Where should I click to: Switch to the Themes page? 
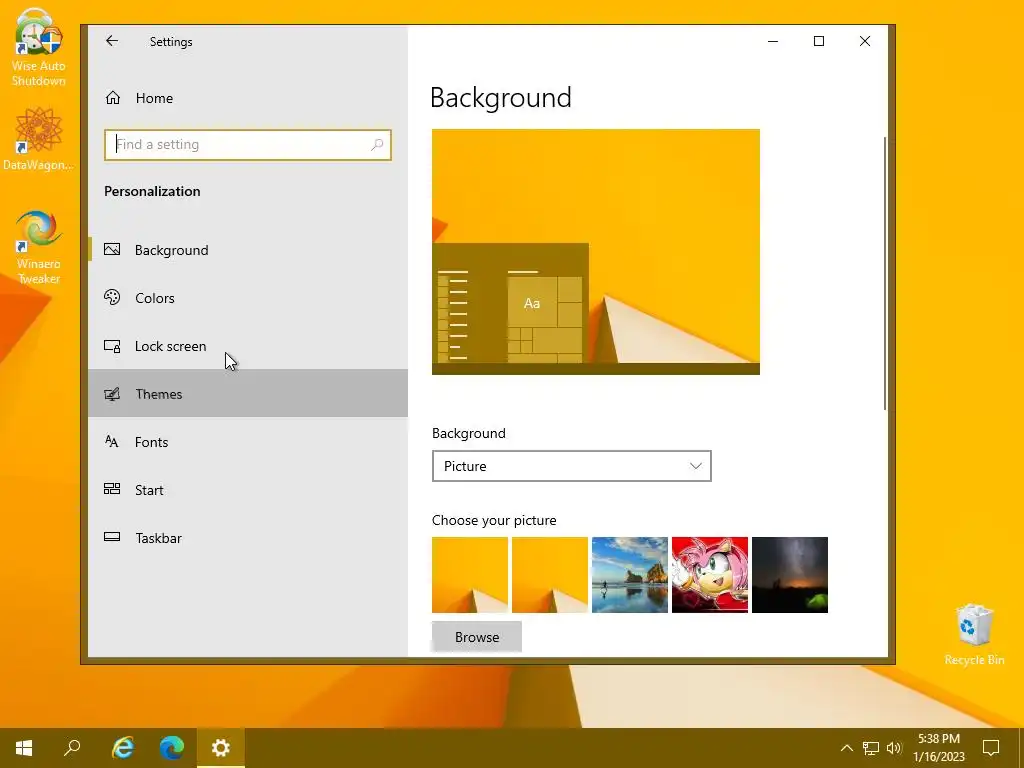click(248, 393)
